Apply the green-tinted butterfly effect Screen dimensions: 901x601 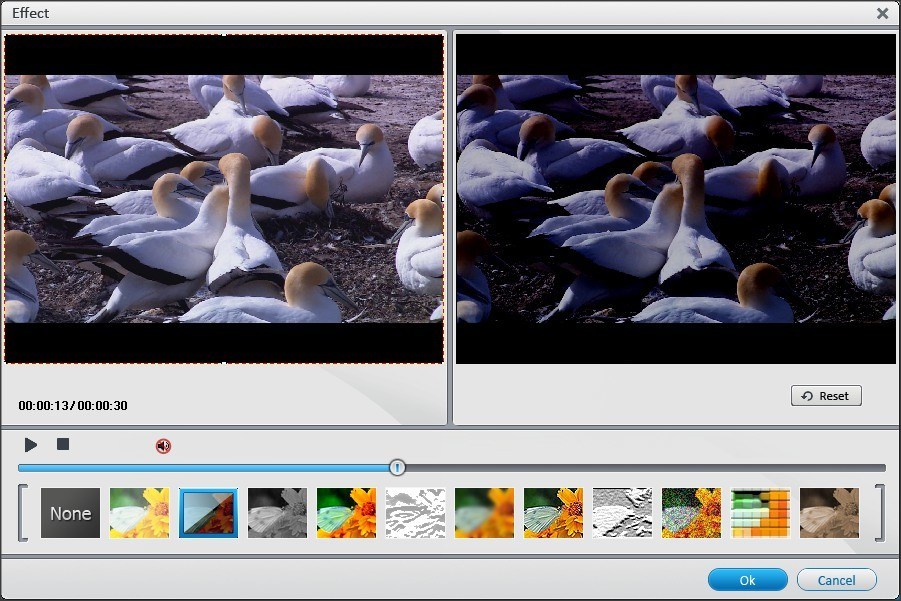pyautogui.click(x=345, y=513)
